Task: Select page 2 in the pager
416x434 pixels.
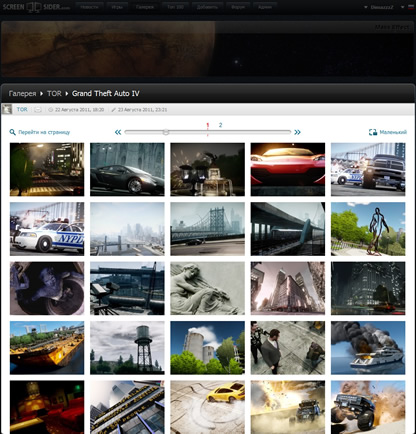Action: point(220,125)
